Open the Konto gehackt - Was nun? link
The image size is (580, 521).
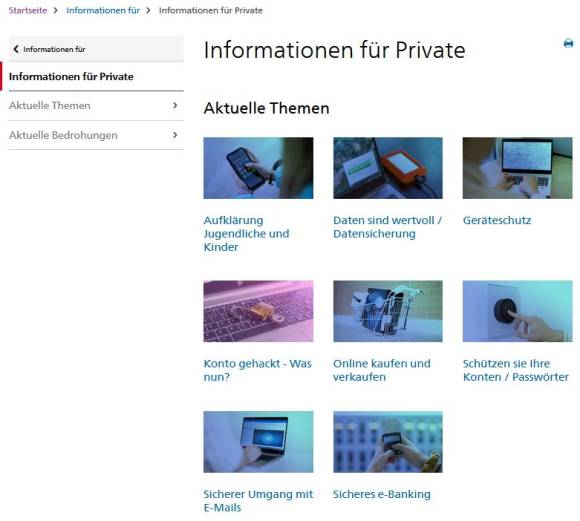(257, 370)
